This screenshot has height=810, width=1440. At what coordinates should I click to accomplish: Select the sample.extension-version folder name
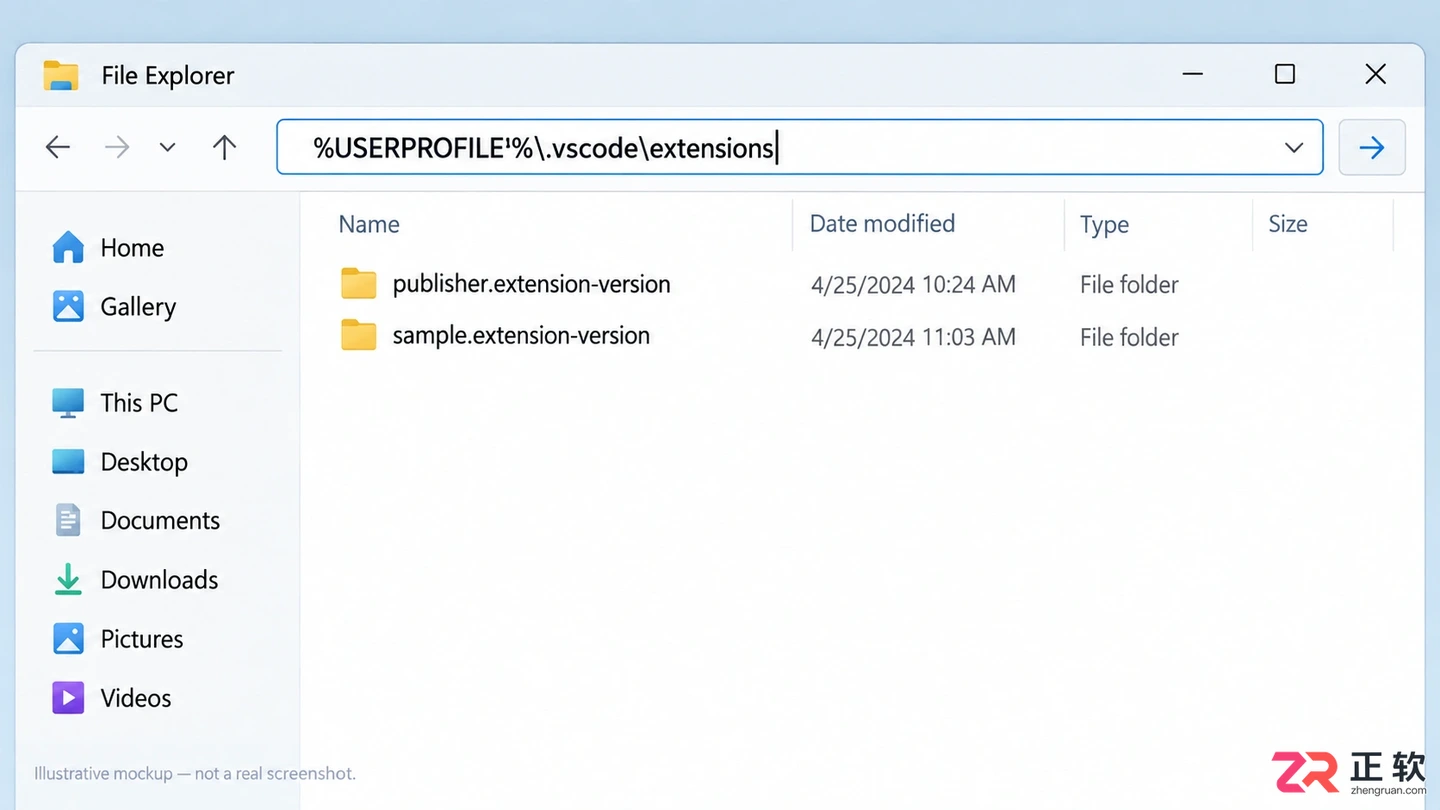521,336
